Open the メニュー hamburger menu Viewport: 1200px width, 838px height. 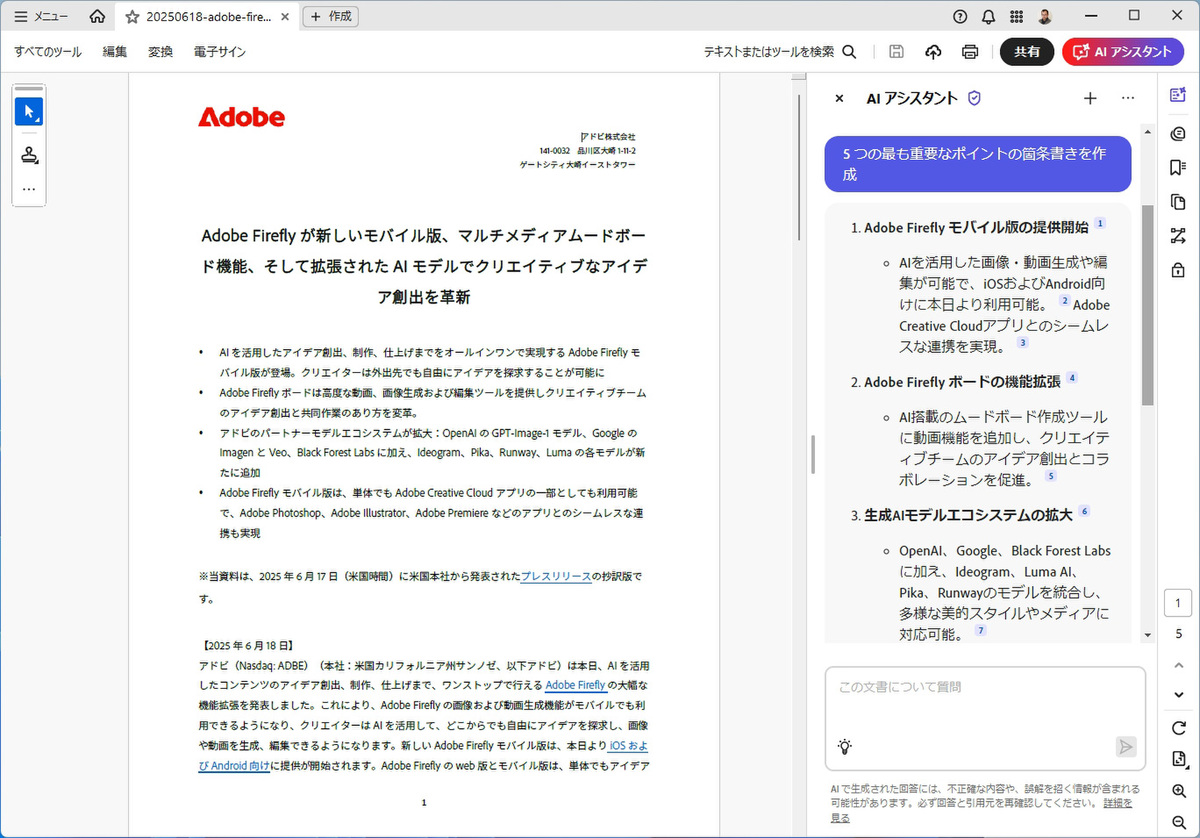pos(41,17)
